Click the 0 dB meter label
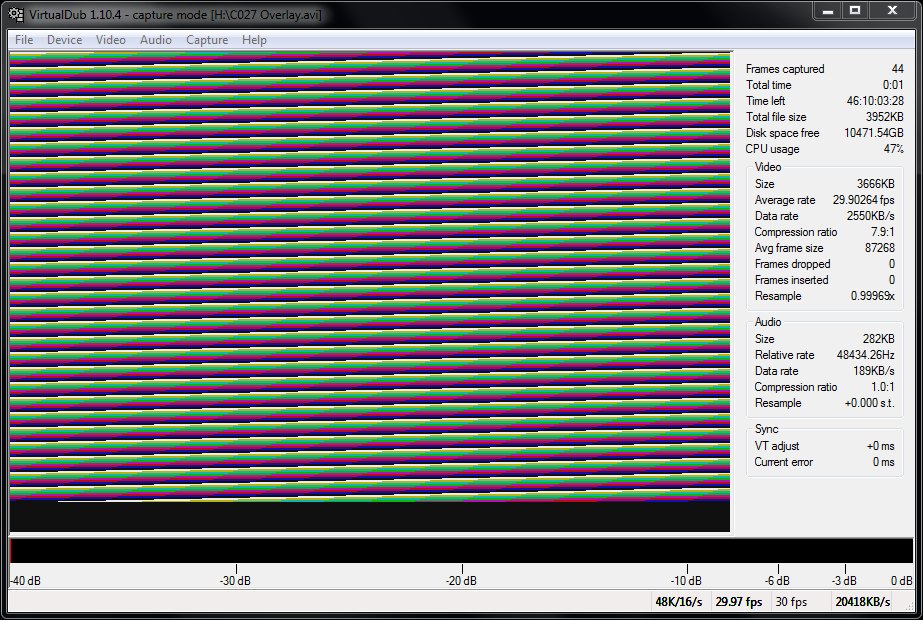The height and width of the screenshot is (620, 923). coord(901,581)
